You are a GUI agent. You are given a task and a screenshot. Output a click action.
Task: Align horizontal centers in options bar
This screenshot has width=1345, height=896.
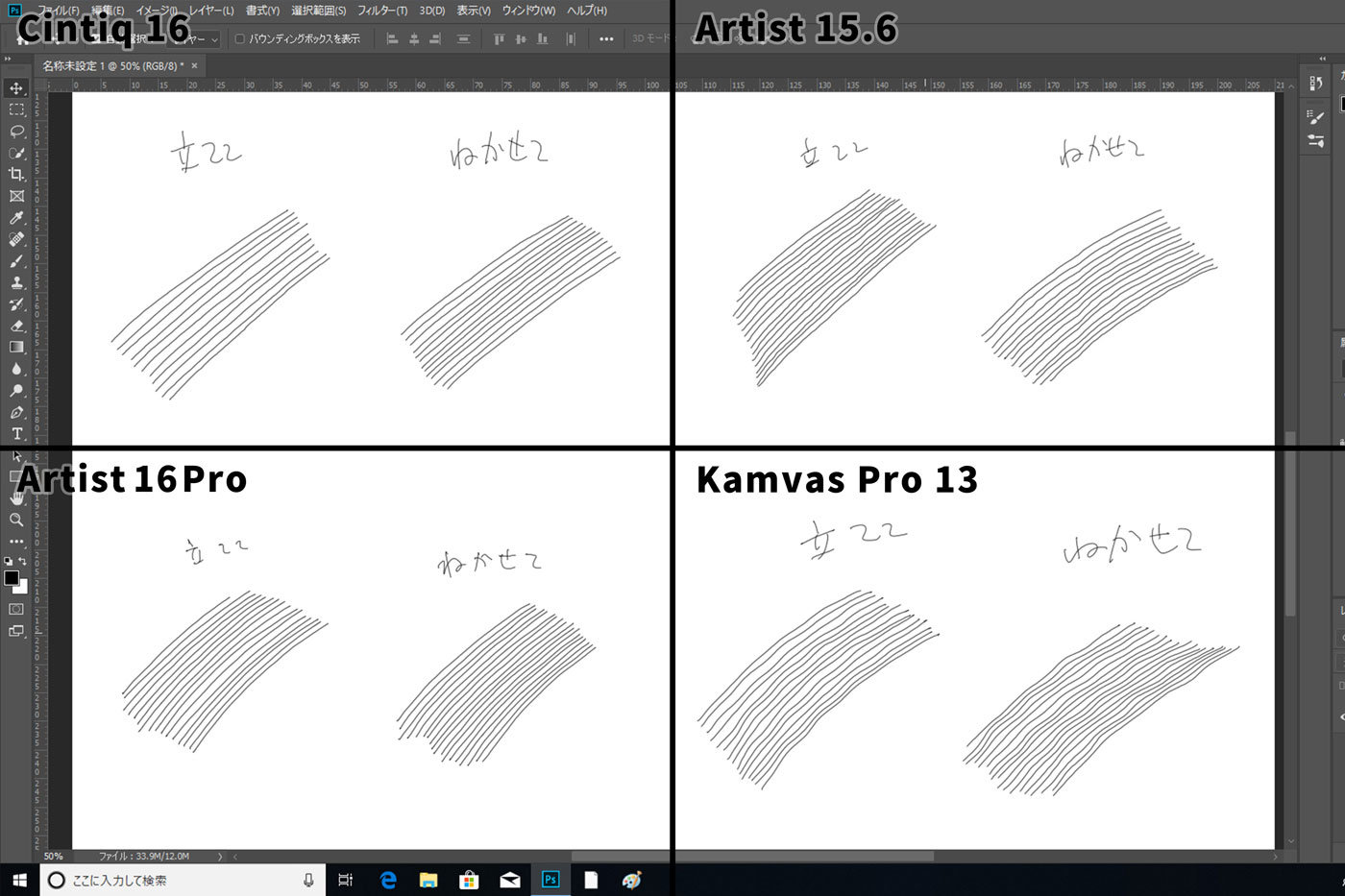[414, 39]
